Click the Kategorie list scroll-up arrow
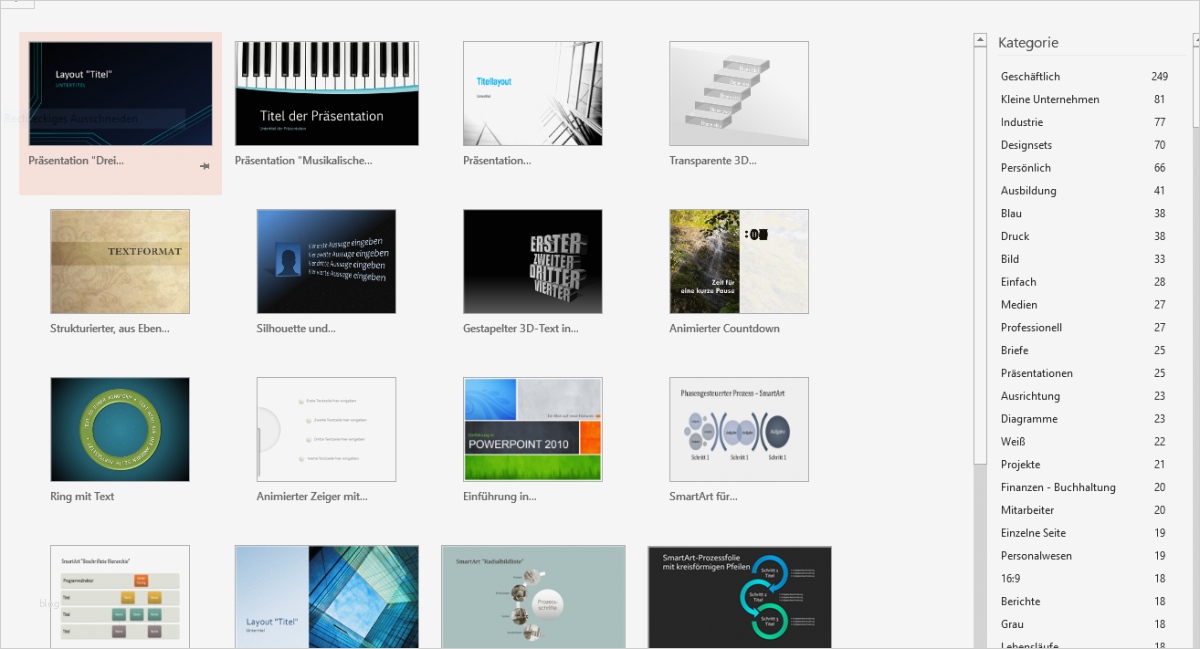1200x649 pixels. tap(980, 39)
